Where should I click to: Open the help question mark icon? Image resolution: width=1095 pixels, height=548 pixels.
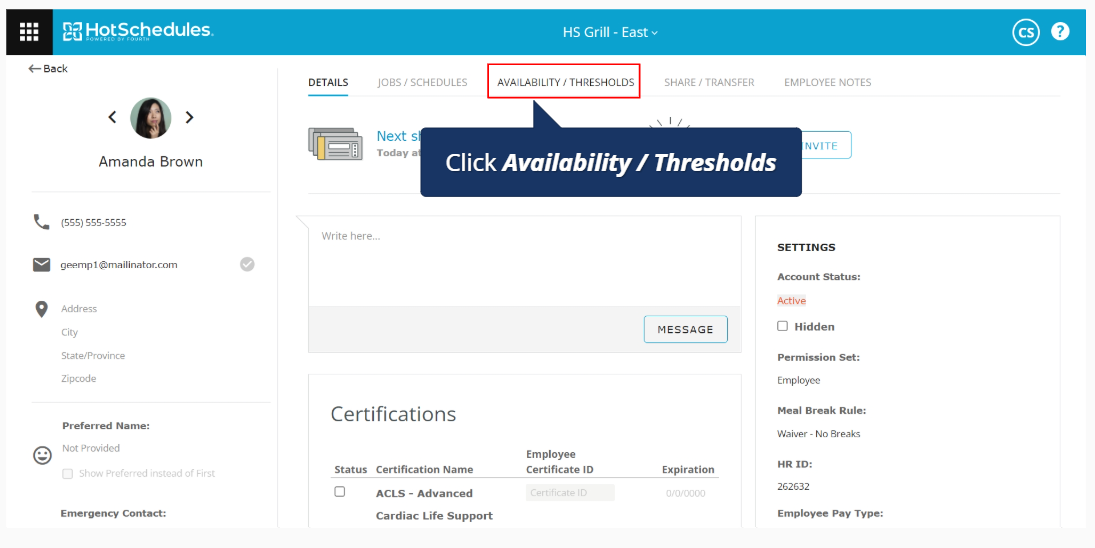coord(1060,31)
